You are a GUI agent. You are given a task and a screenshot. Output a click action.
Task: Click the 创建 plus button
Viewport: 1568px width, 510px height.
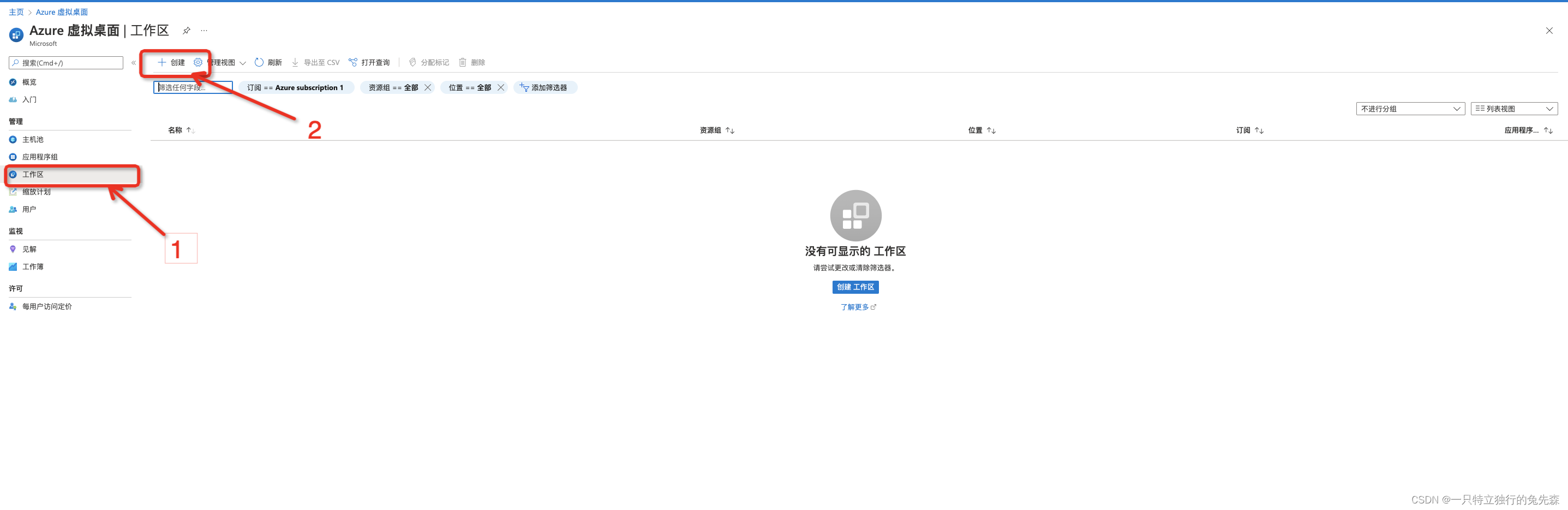[171, 62]
